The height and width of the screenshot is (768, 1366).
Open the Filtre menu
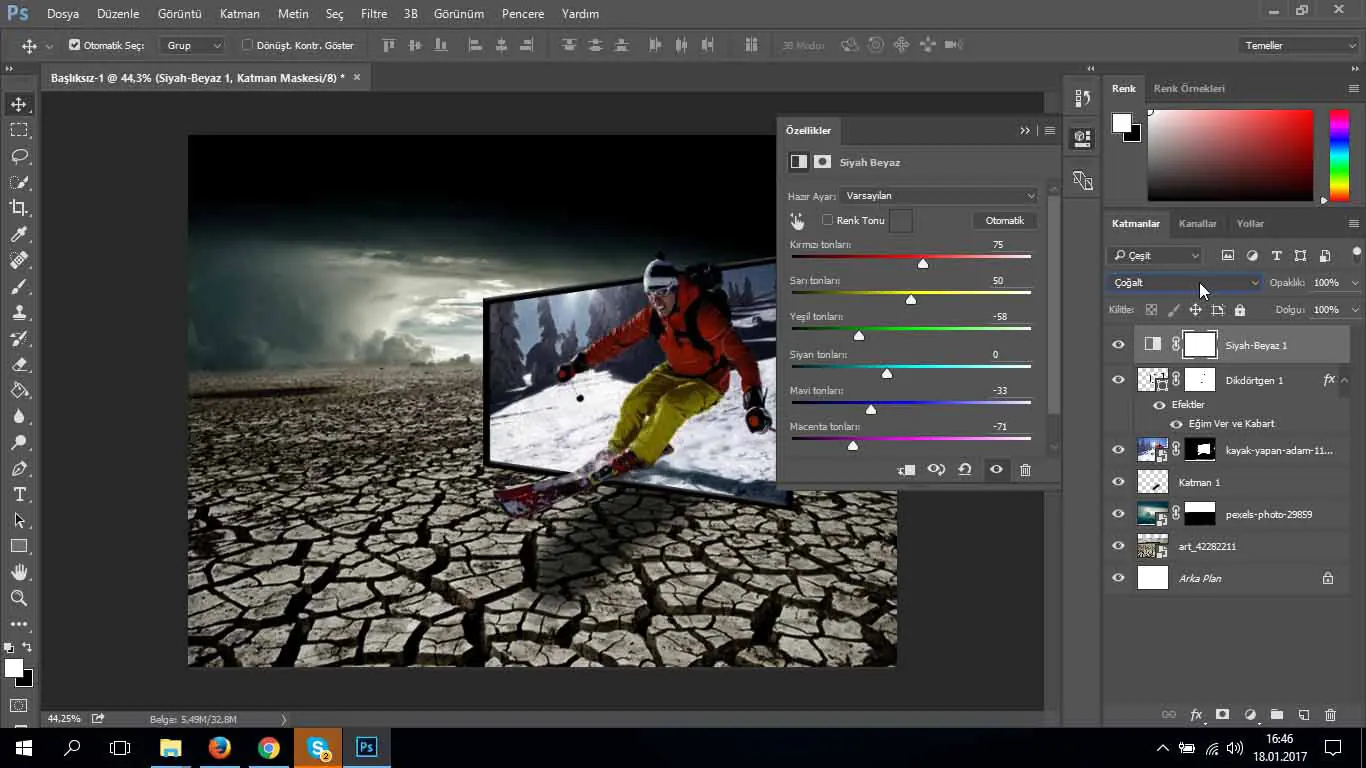click(x=374, y=14)
